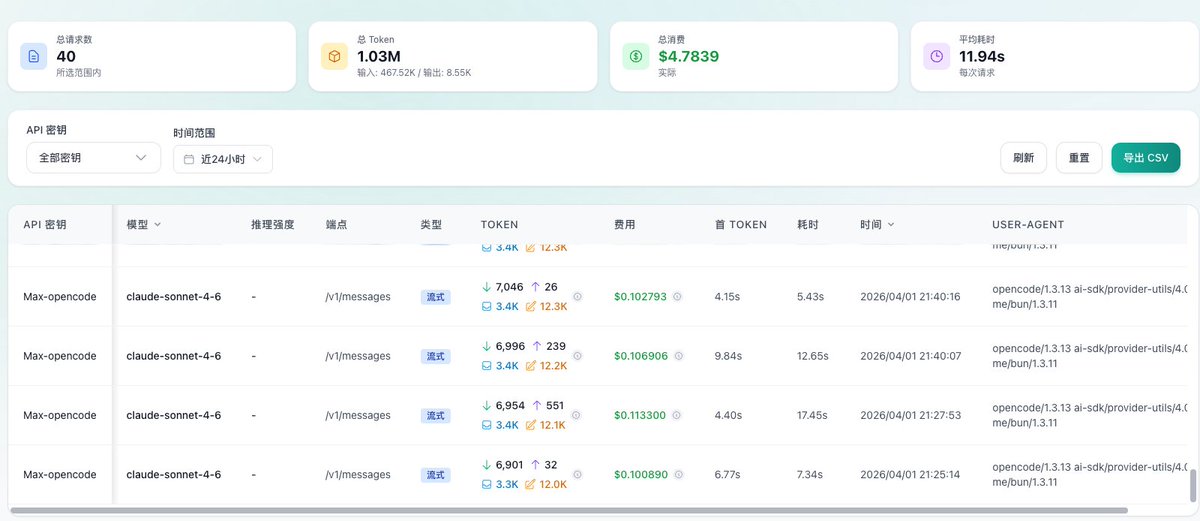The height and width of the screenshot is (521, 1200).
Task: Click the vertical table scrollbar thumb
Action: [1192, 486]
